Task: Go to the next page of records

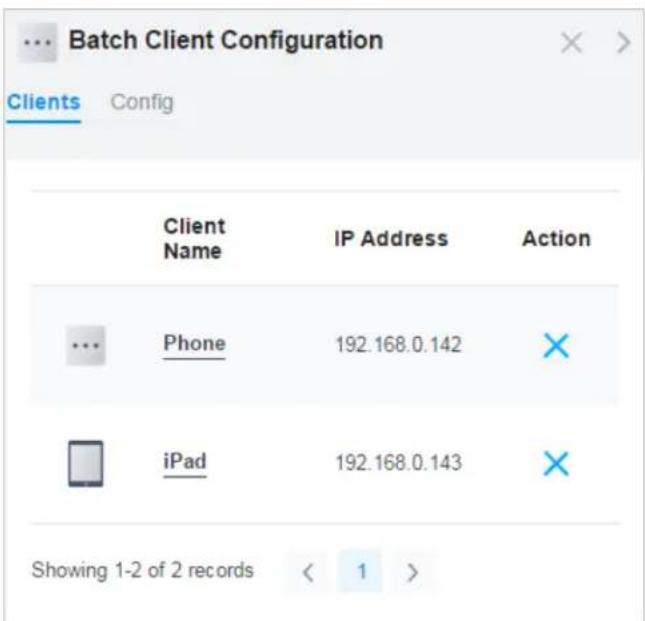Action: coord(412,572)
